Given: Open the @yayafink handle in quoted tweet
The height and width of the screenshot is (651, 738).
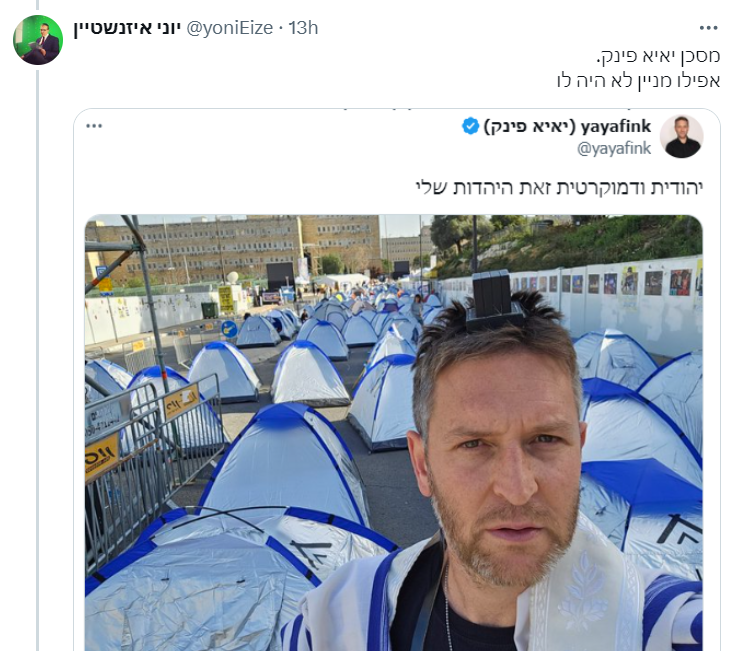Looking at the screenshot, I should click(x=614, y=148).
